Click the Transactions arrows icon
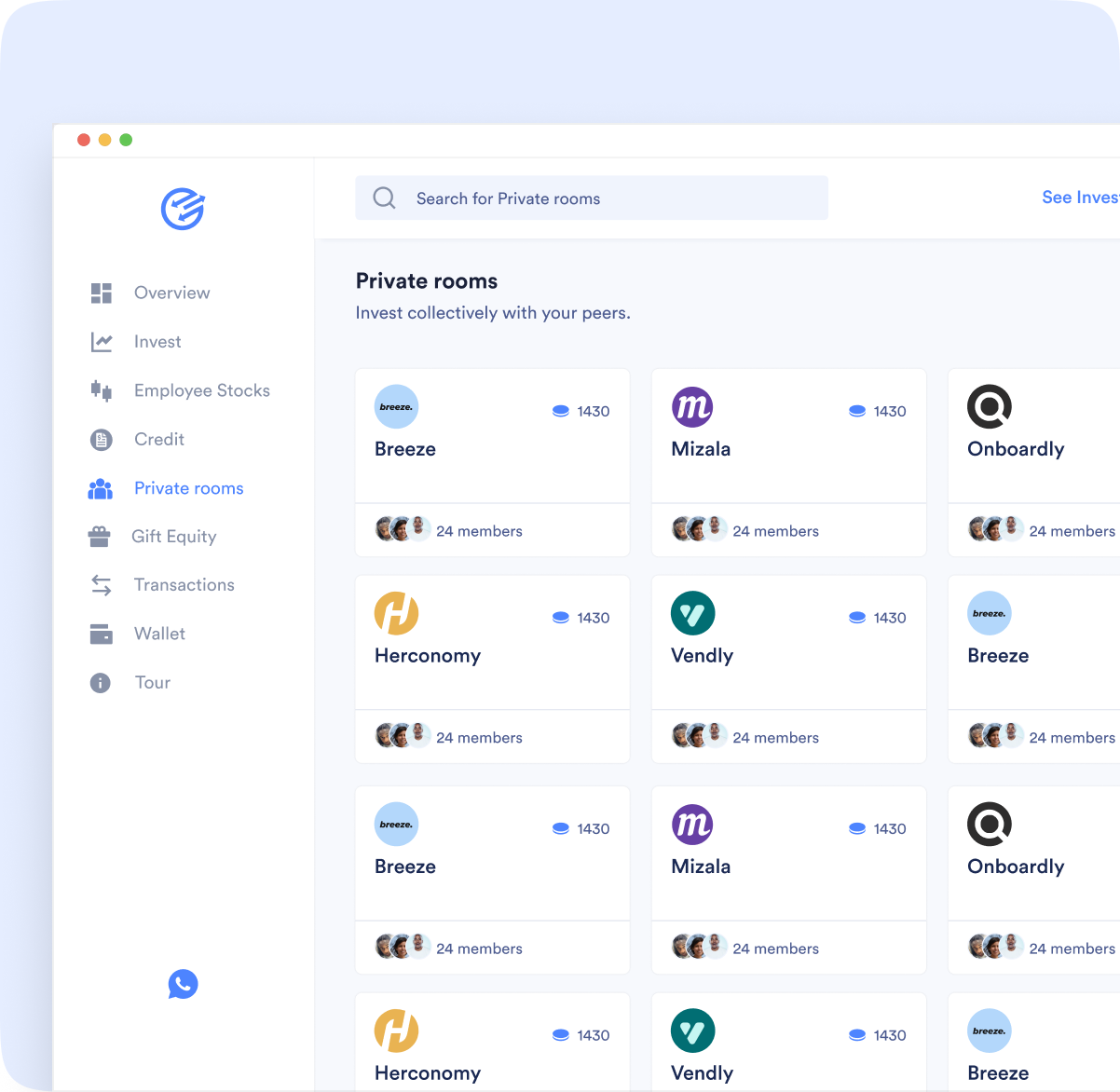1120x1092 pixels. pos(102,585)
